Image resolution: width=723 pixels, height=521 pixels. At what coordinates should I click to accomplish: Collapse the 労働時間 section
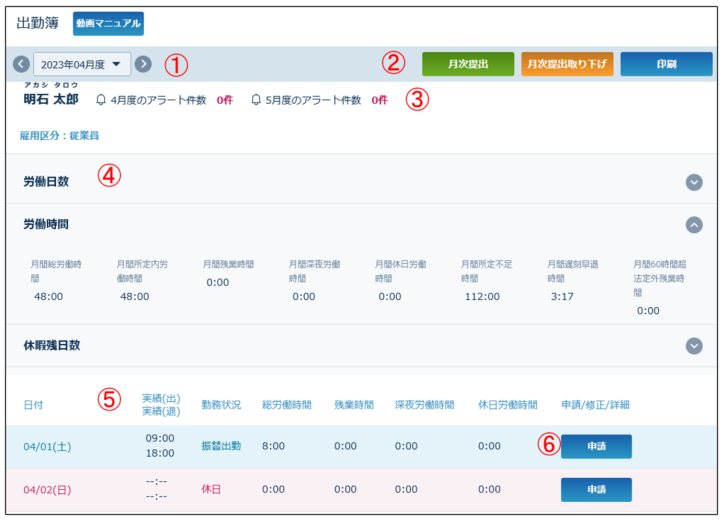tap(694, 225)
